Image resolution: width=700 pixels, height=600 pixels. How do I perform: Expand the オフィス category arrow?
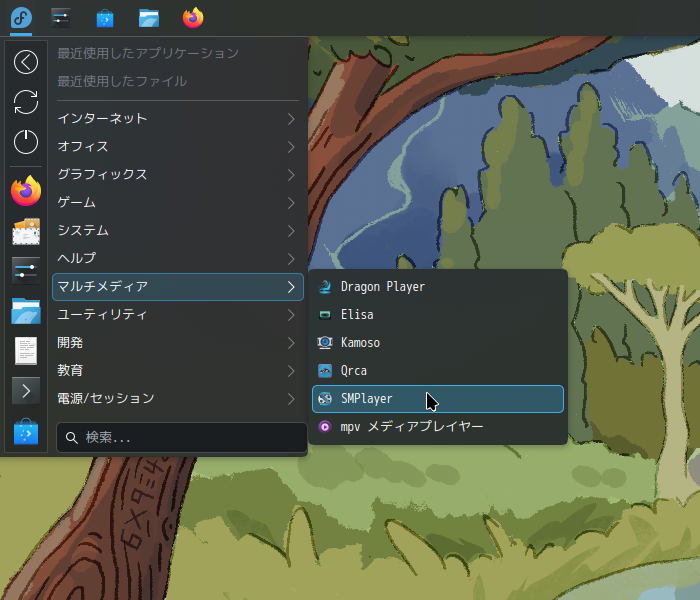[291, 147]
